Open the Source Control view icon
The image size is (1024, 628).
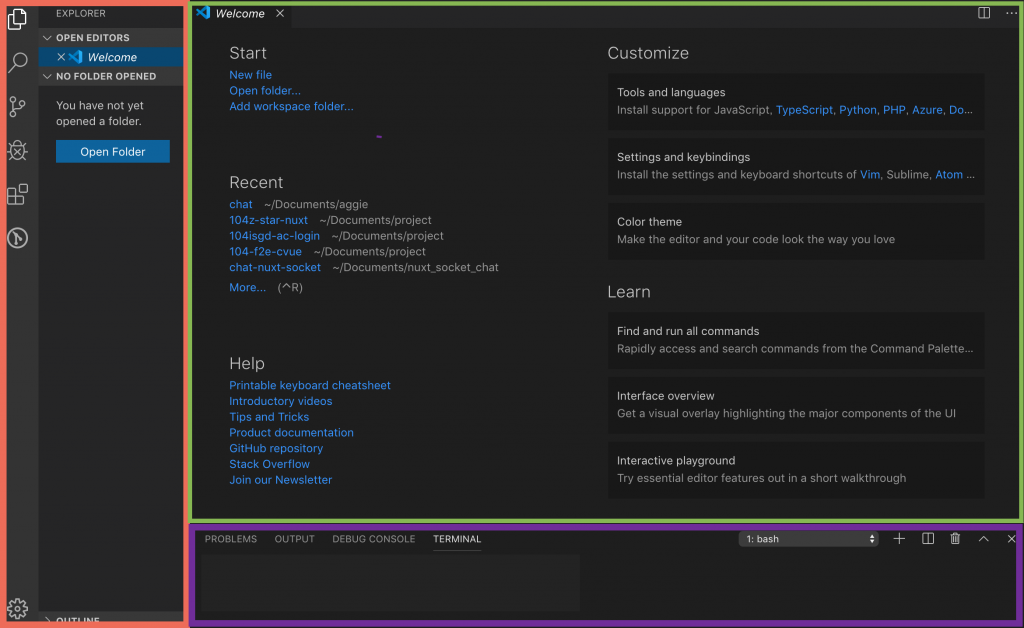[18, 106]
